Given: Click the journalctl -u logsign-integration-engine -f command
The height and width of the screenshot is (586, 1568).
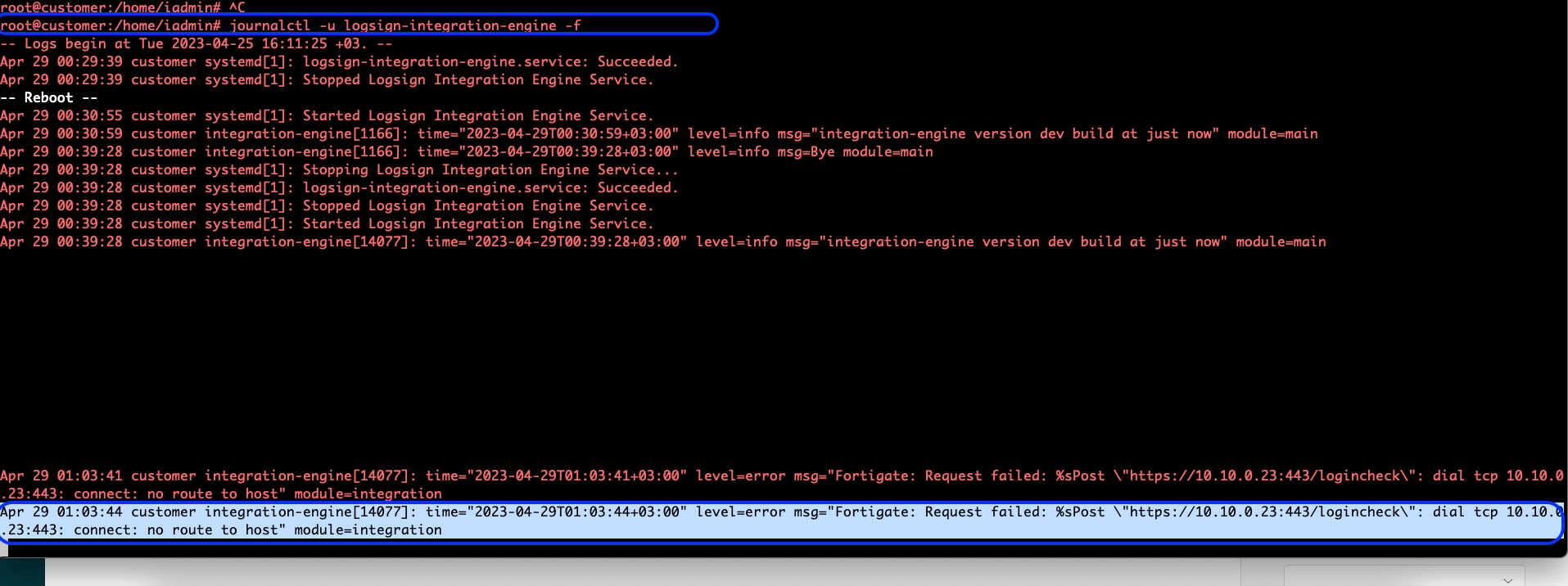Looking at the screenshot, I should [404, 25].
